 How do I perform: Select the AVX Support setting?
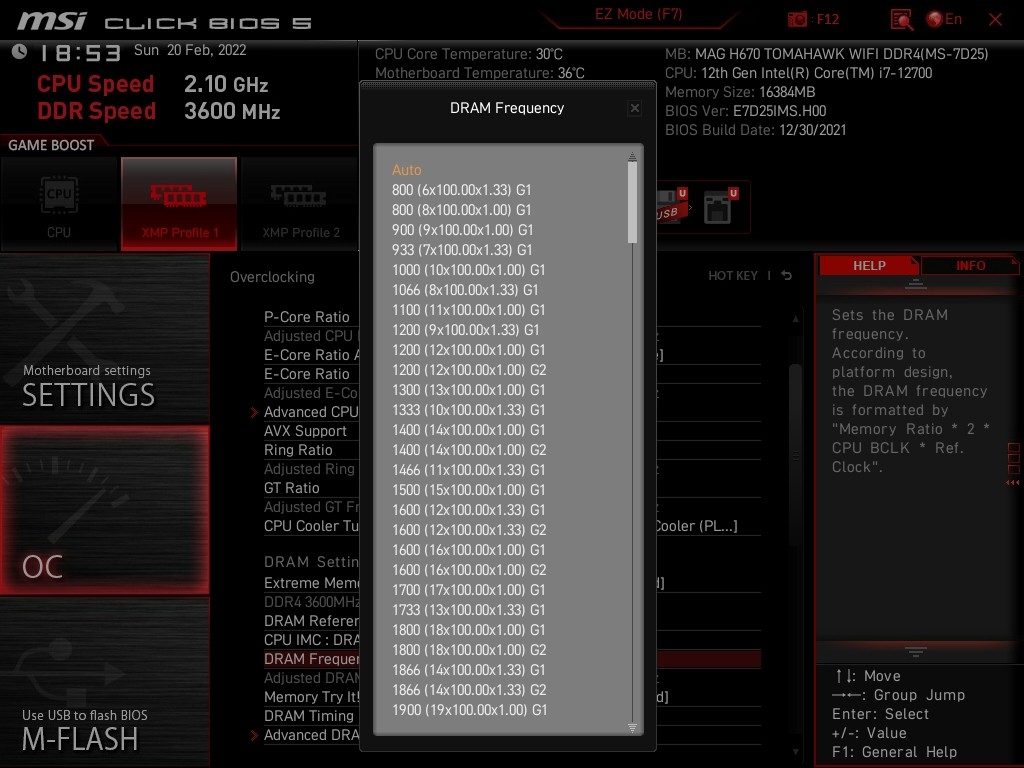tap(305, 431)
